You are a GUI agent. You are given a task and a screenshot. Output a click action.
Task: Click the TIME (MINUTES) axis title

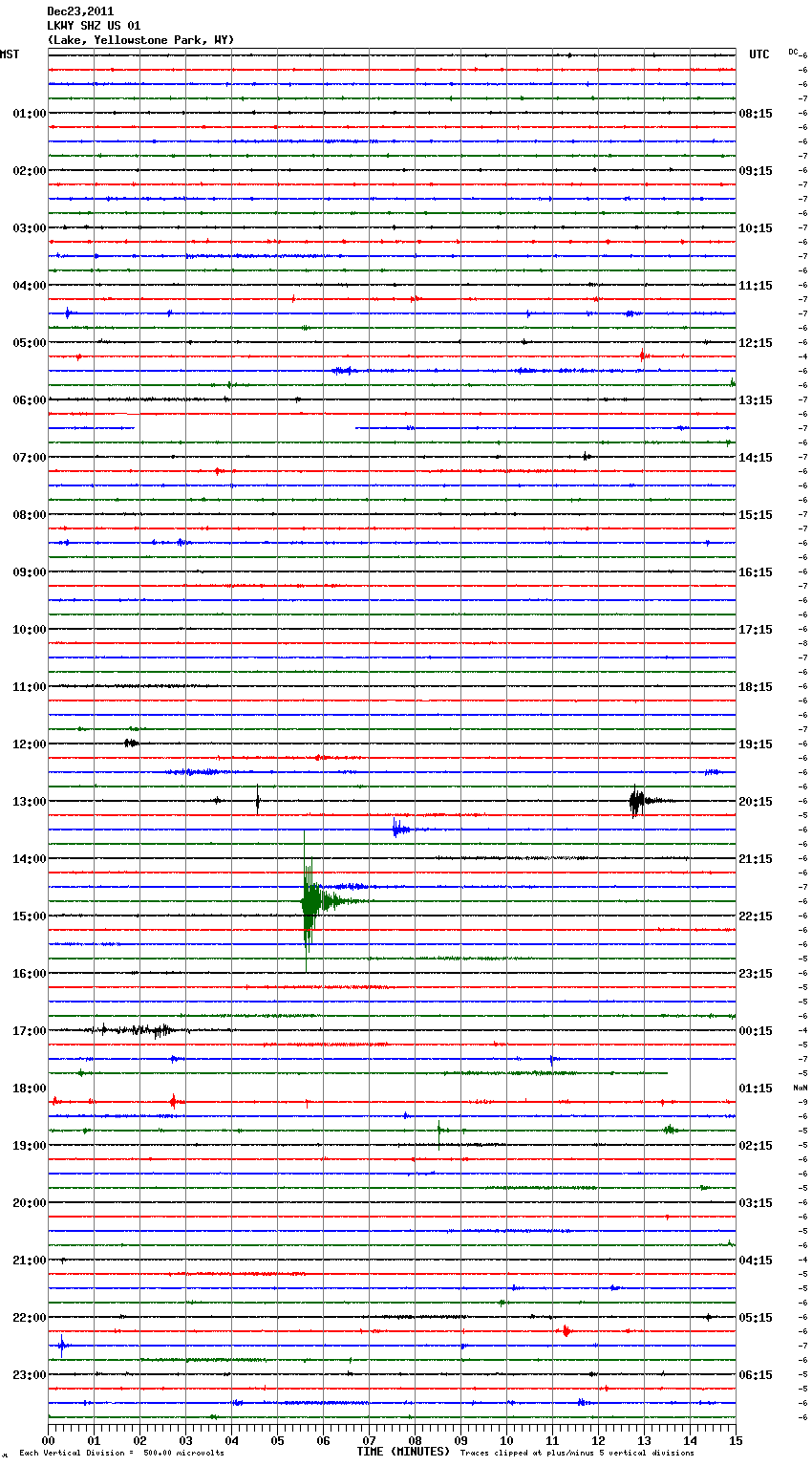tap(403, 1451)
